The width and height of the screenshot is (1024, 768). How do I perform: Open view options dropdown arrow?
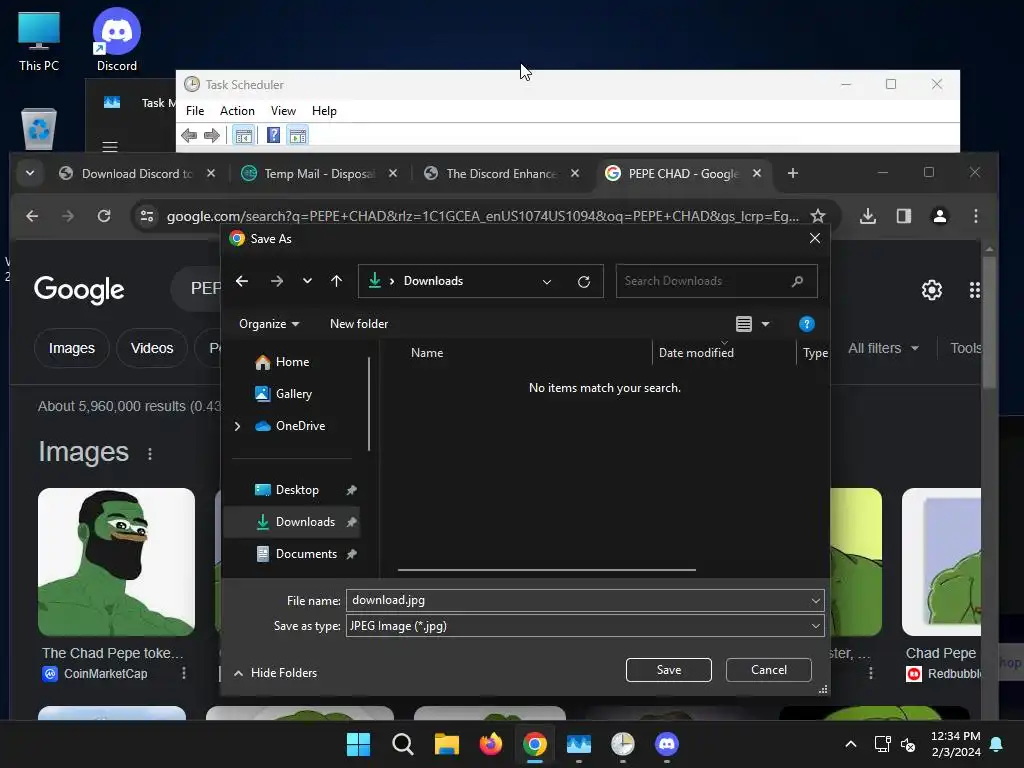(765, 324)
